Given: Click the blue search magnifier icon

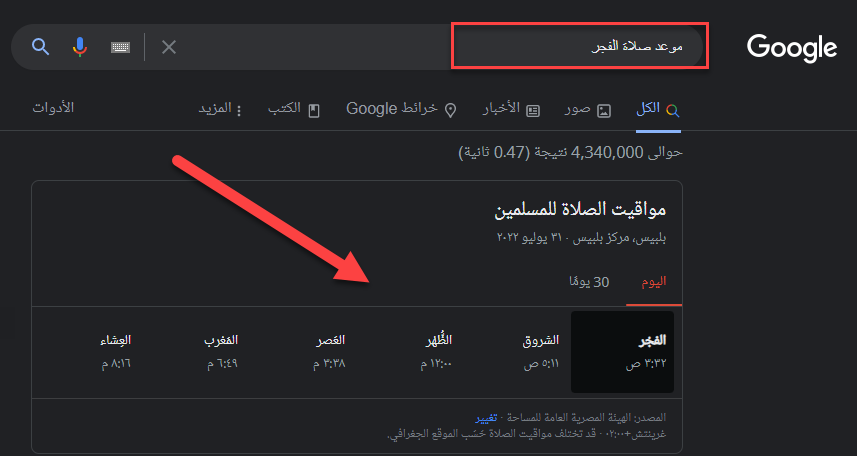Looking at the screenshot, I should click(x=40, y=47).
